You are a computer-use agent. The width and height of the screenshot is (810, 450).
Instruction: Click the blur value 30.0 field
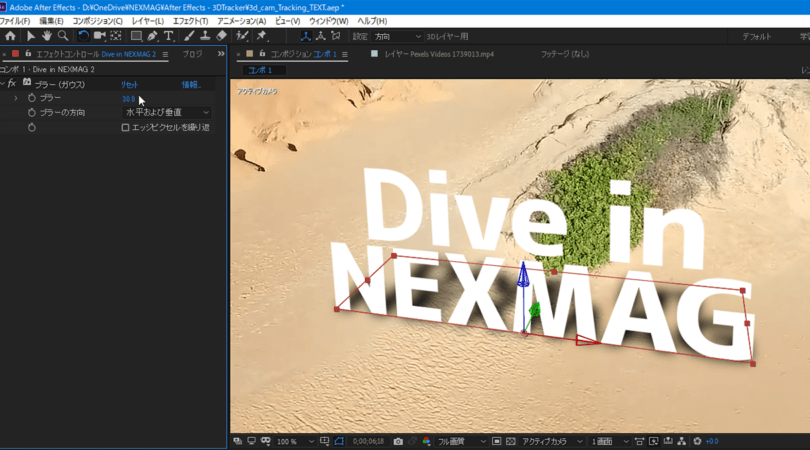(x=128, y=99)
